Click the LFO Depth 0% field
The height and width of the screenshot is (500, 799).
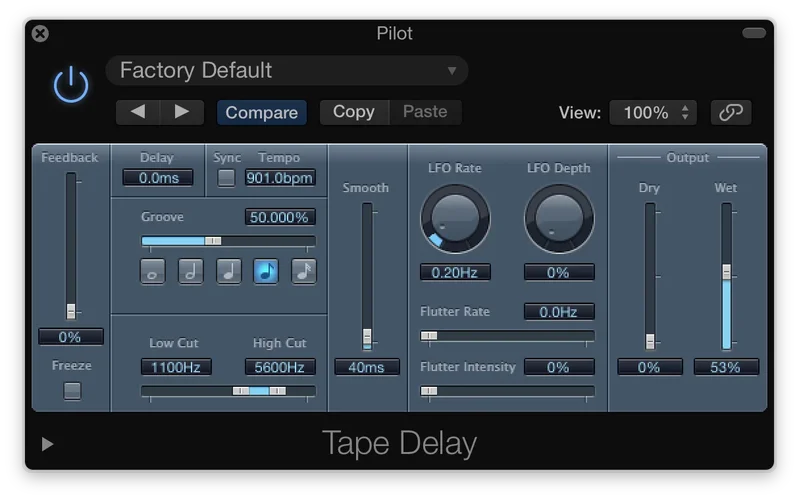pos(559,272)
